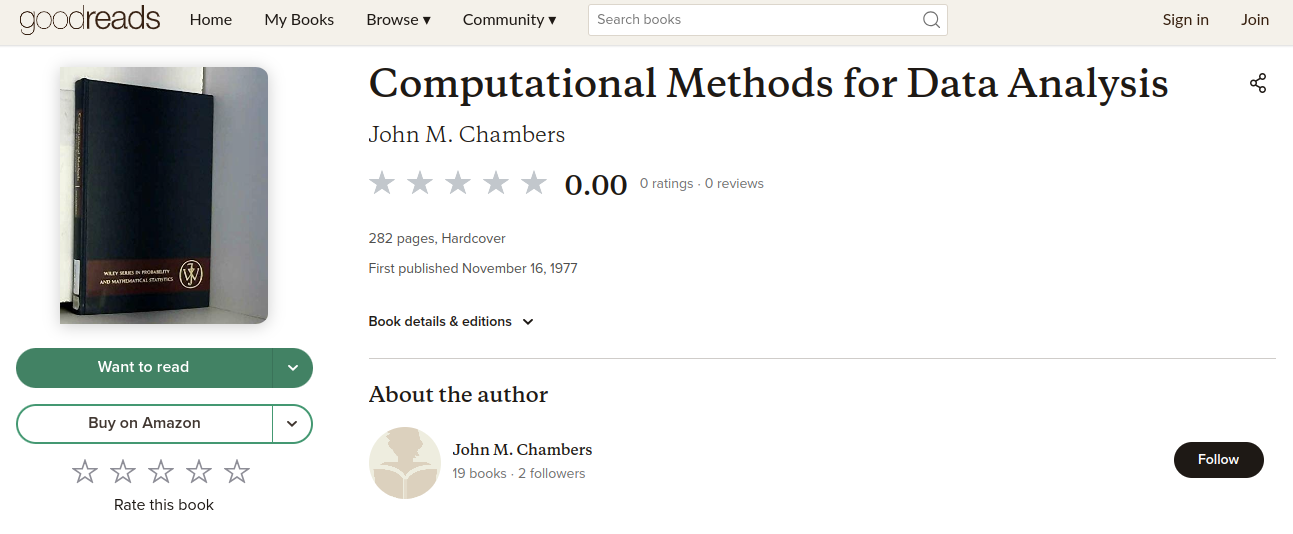The width and height of the screenshot is (1293, 534).
Task: Follow author John M. Chambers
Action: pos(1218,460)
